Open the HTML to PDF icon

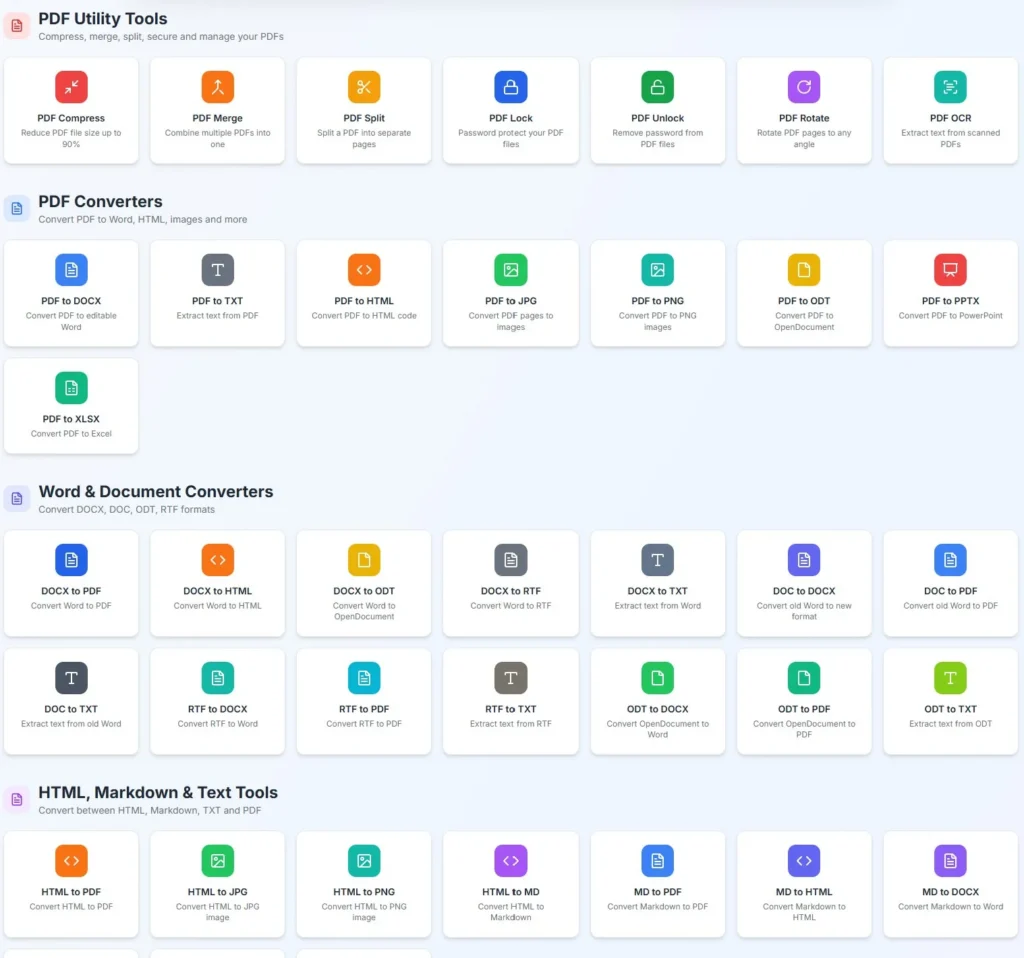71,861
